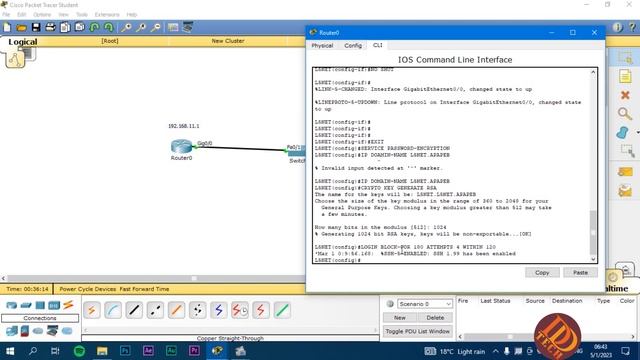Choose the Switches device category
The height and width of the screenshot is (360, 640).
tap(26, 305)
